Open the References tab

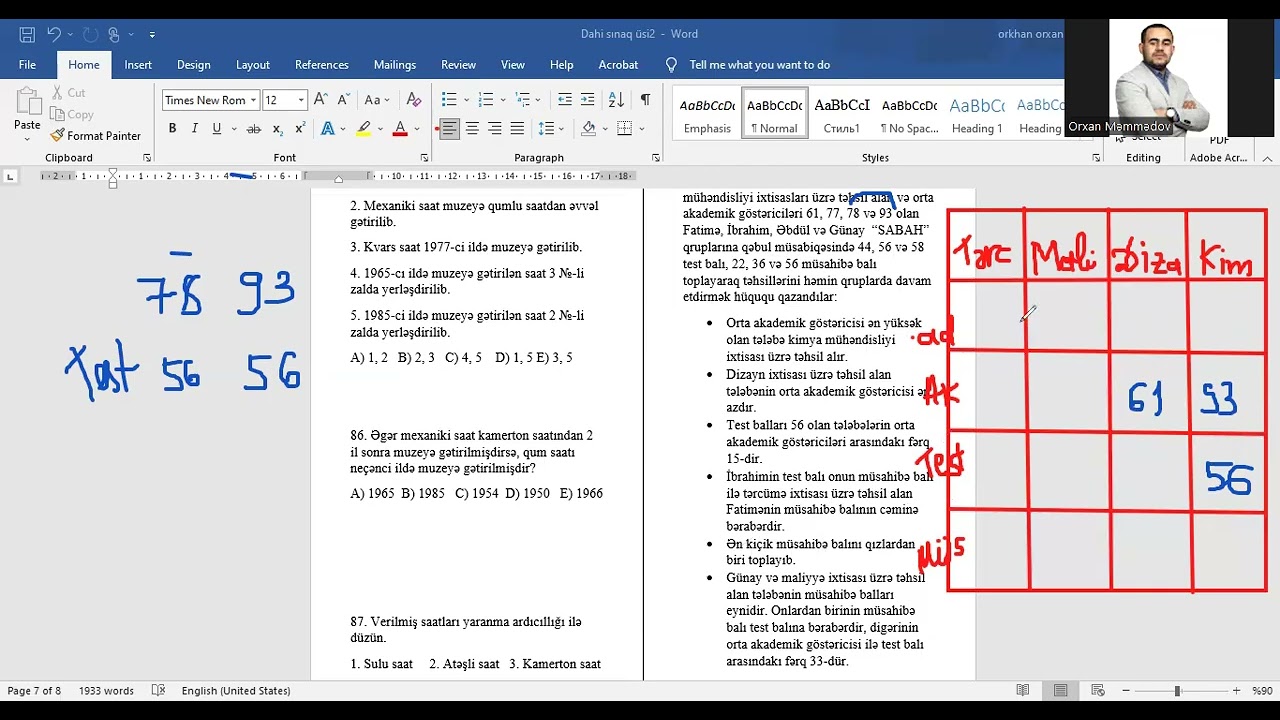tap(322, 64)
